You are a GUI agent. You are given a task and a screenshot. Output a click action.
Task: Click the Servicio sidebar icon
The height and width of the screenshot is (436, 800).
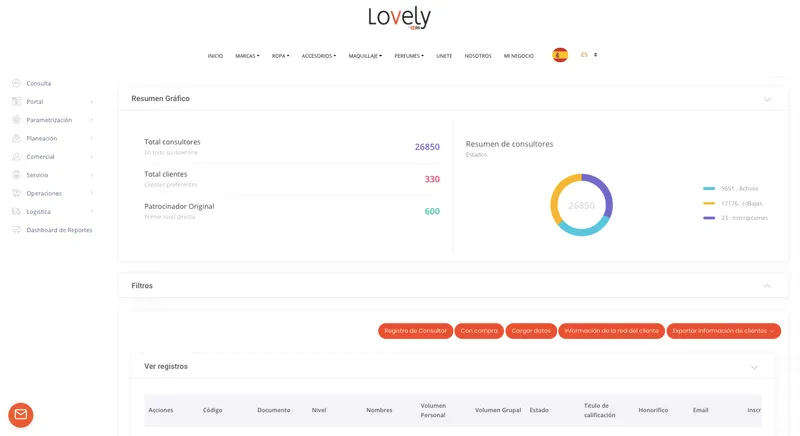[x=16, y=175]
